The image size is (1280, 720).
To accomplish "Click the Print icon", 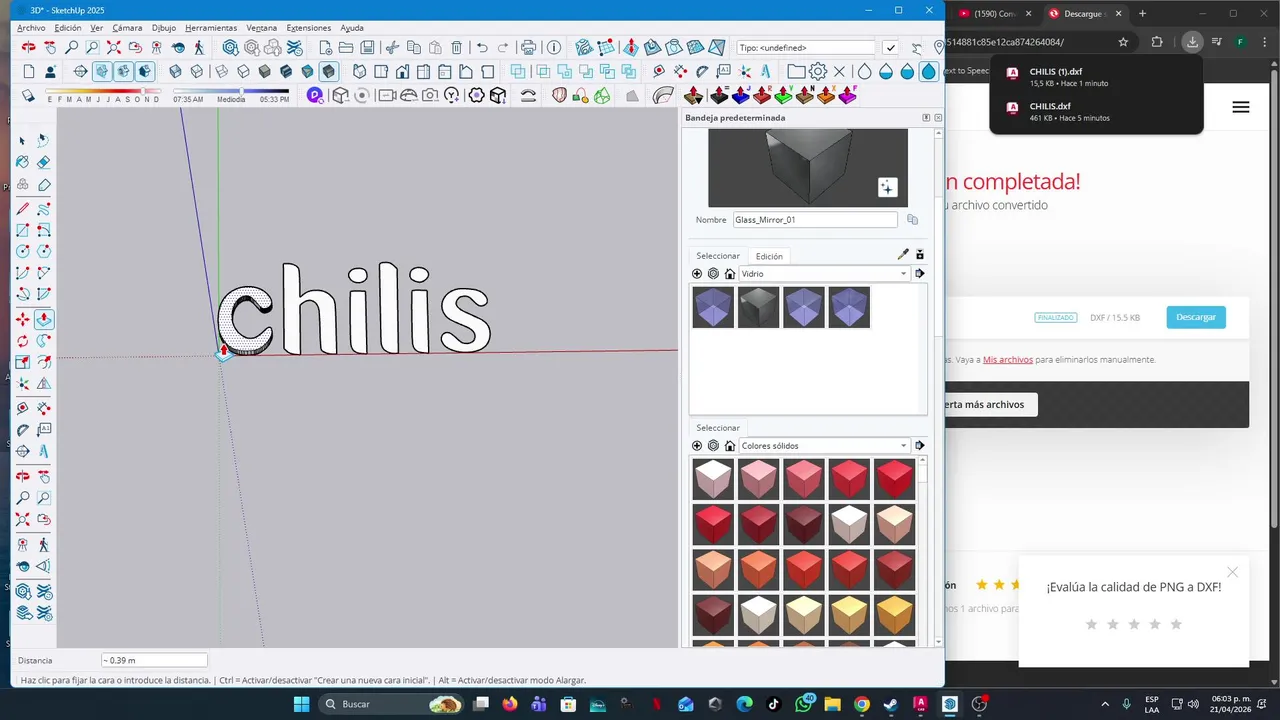I will 528,47.
